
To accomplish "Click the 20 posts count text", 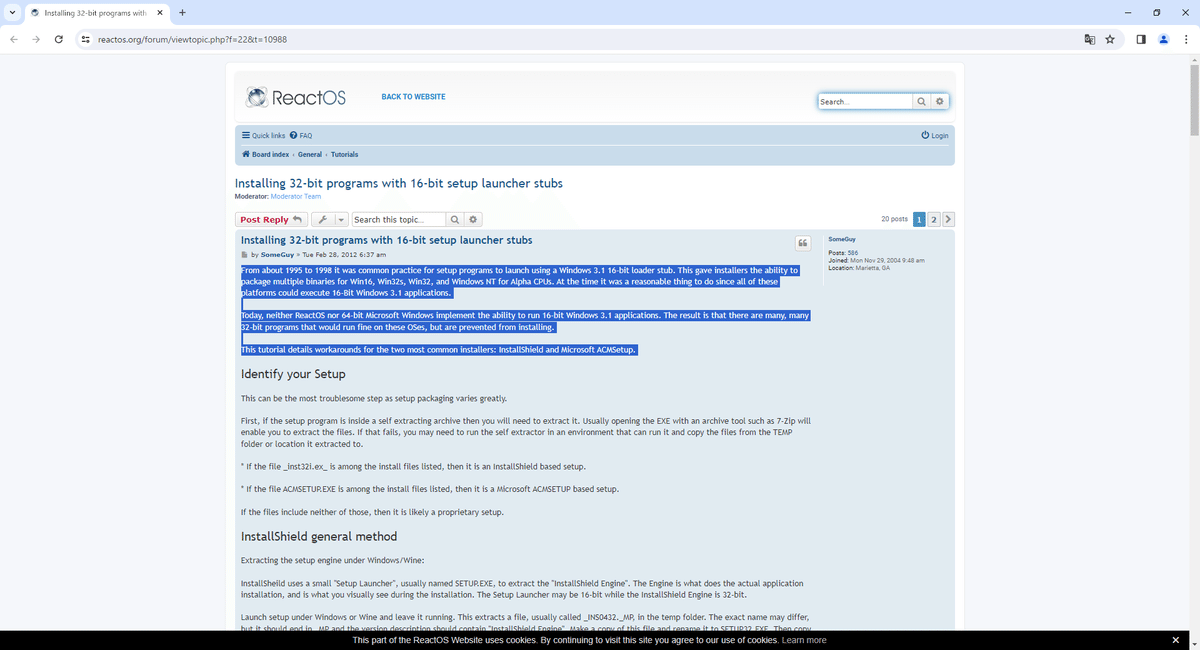I will (894, 219).
